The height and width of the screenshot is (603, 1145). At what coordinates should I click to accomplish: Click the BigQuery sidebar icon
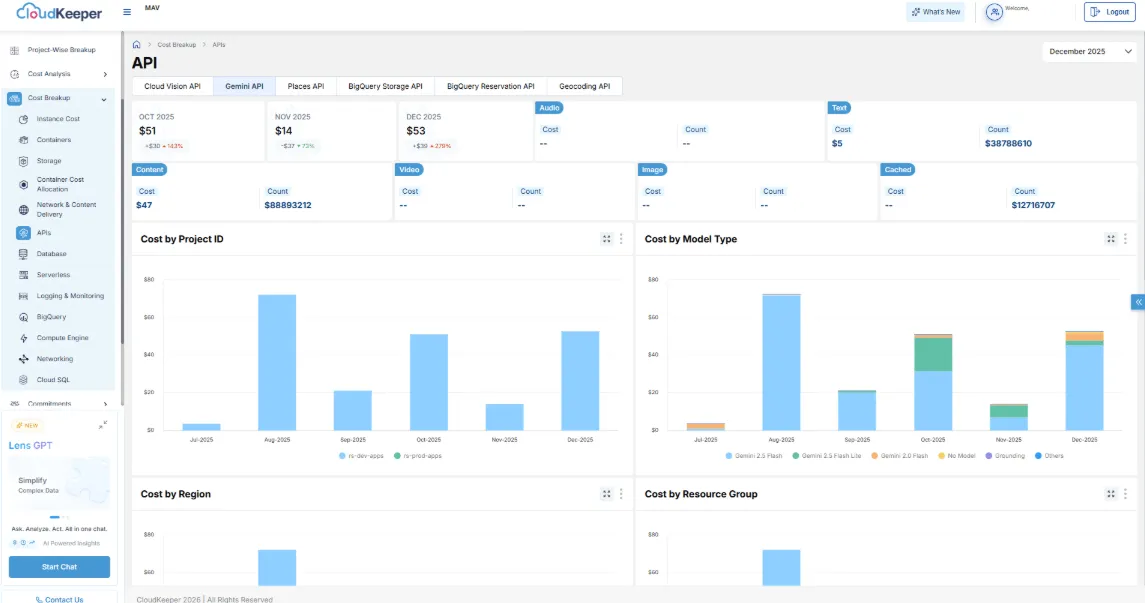coord(23,318)
